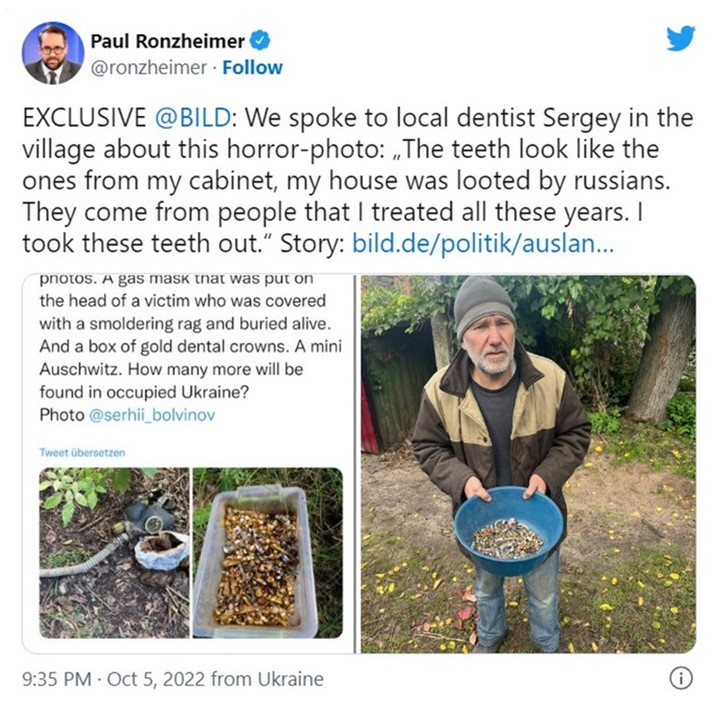Click the 9:35 PM timestamp
Viewport: 717px width, 707px height.
[57, 679]
